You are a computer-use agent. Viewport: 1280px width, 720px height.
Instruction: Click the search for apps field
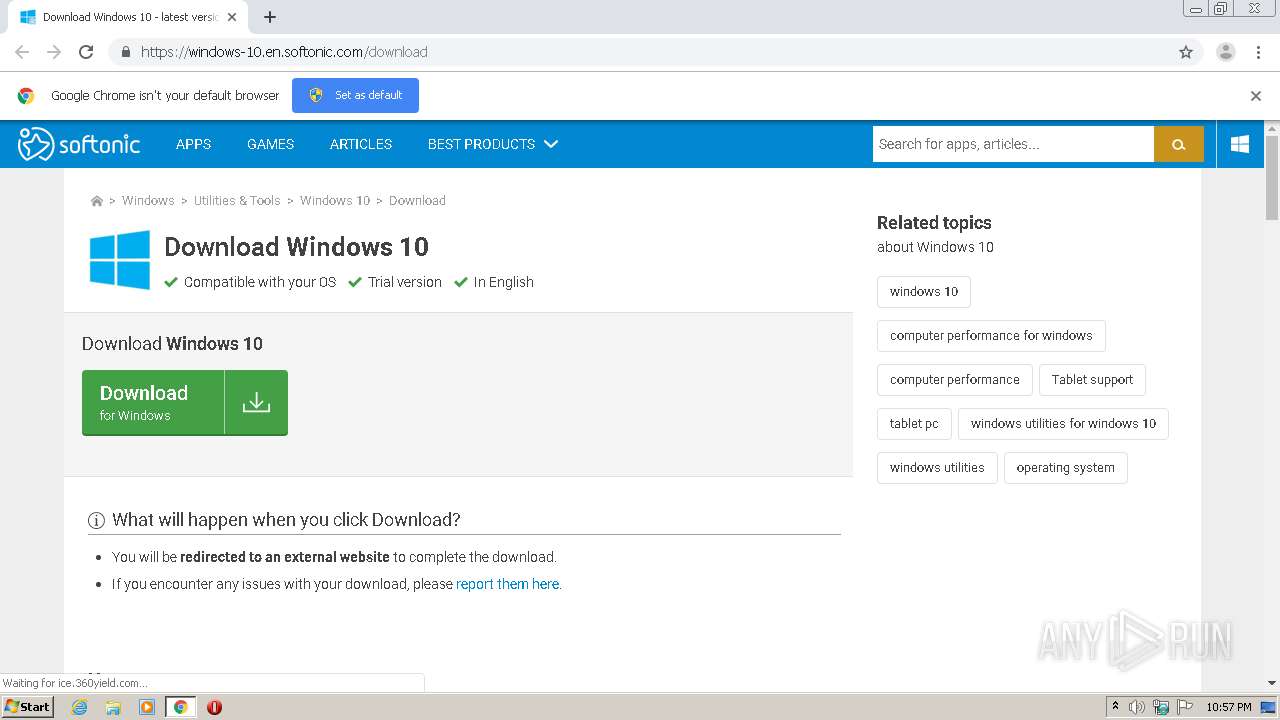1013,144
